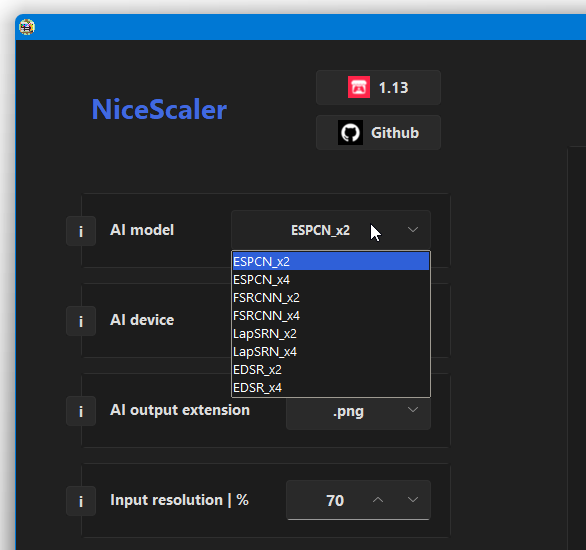Show info for AI output extension

click(x=81, y=411)
